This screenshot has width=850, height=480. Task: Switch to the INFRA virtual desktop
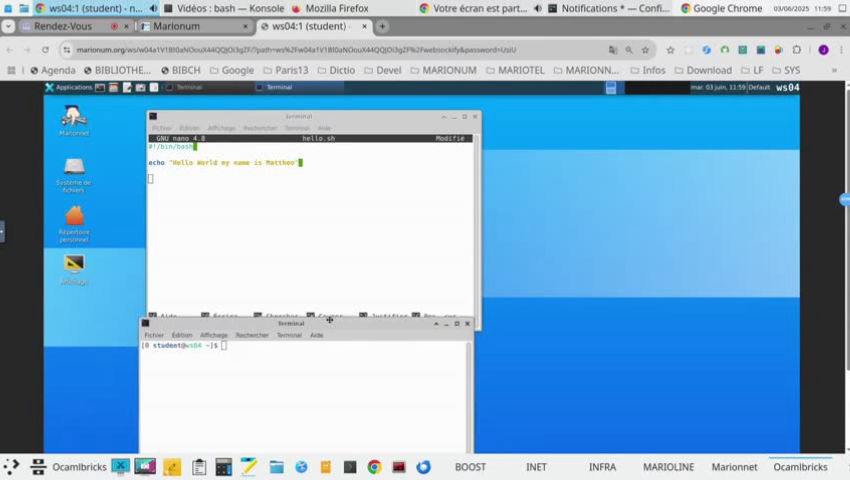pos(602,467)
